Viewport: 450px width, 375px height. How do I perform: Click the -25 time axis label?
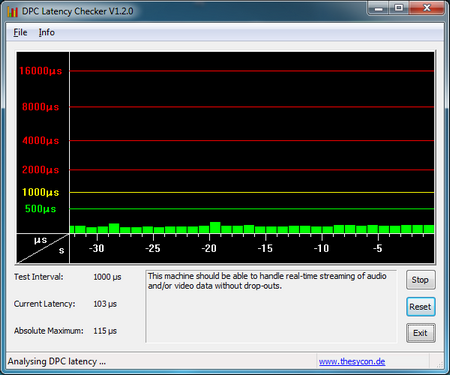coord(153,248)
